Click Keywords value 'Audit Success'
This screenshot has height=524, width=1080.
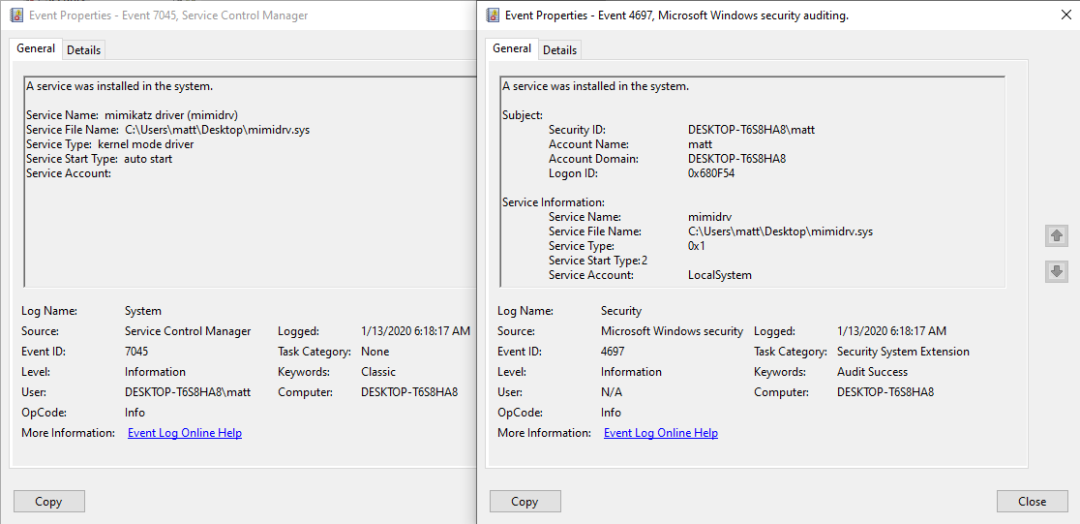872,372
